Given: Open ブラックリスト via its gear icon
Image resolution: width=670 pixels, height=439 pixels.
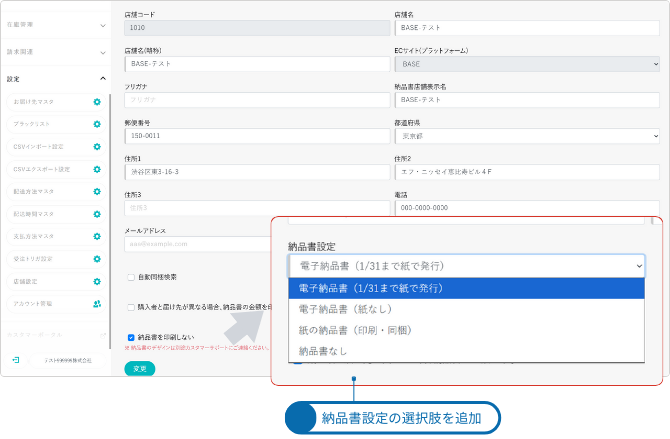Looking at the screenshot, I should click(x=97, y=124).
